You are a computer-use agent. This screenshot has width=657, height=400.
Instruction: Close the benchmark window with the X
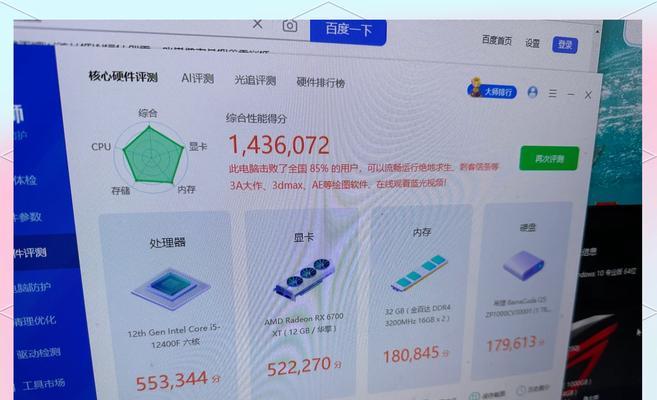point(588,95)
